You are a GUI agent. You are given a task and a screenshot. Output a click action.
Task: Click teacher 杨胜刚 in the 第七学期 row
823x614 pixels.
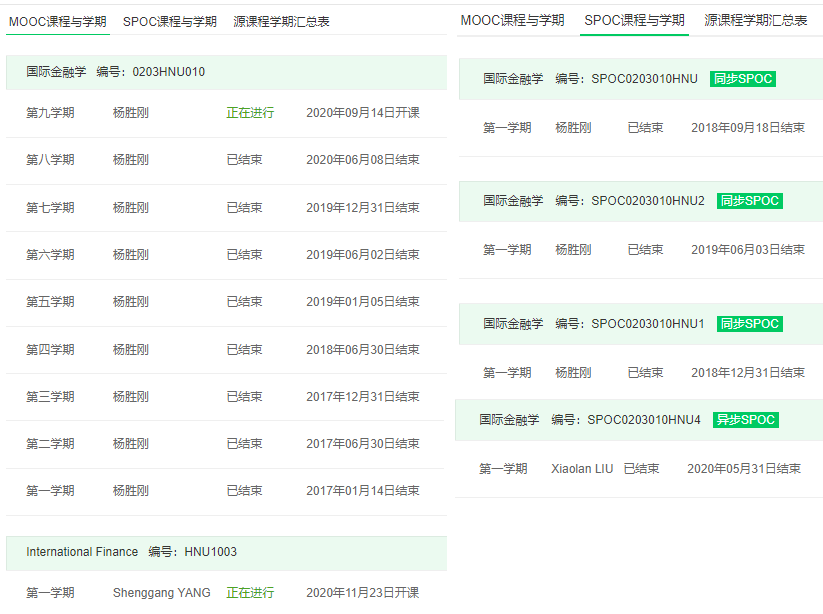click(x=131, y=208)
